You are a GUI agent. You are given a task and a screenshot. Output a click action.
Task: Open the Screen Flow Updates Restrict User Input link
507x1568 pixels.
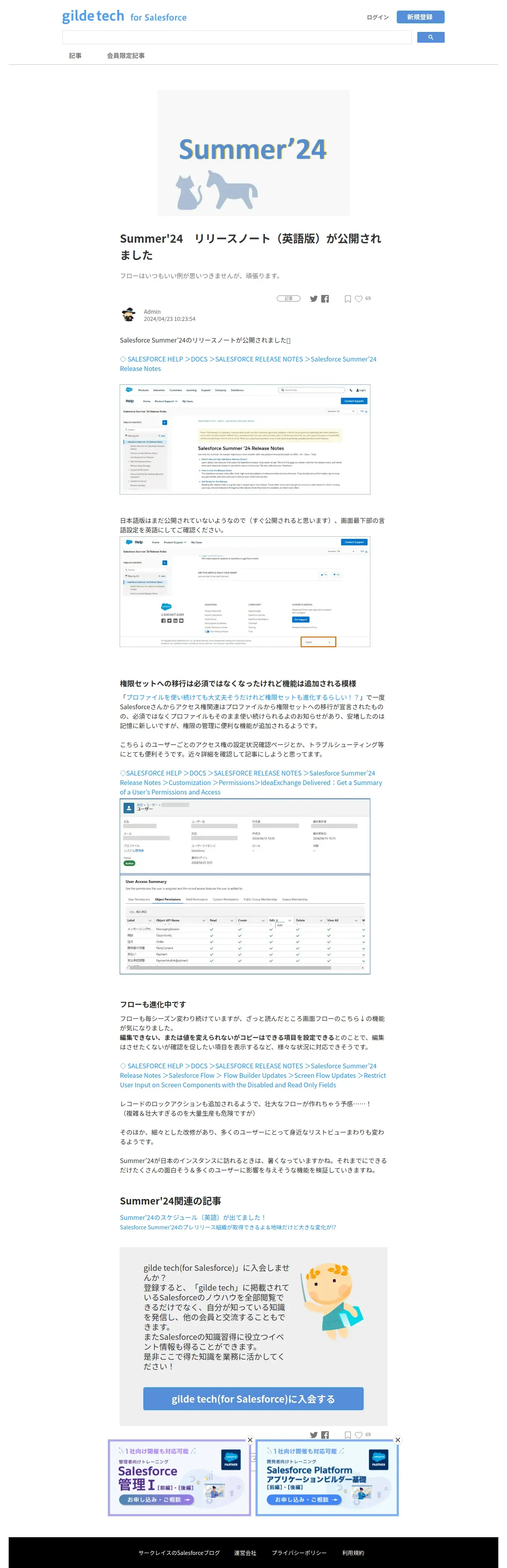point(253,1075)
